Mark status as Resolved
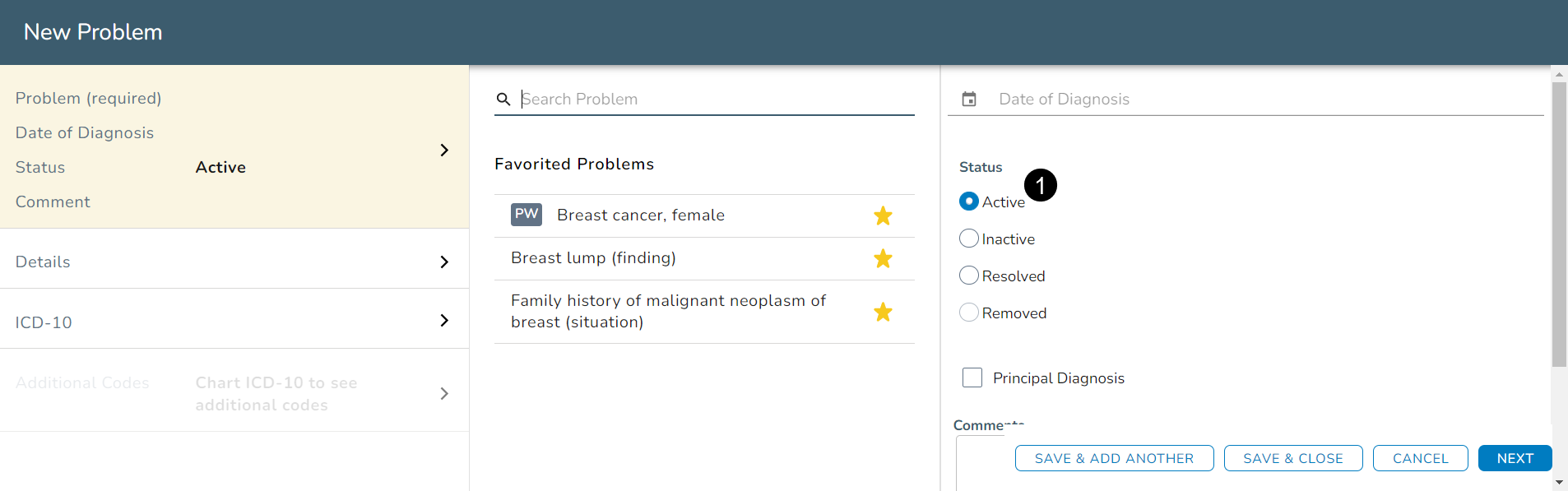The height and width of the screenshot is (491, 1568). [x=969, y=276]
